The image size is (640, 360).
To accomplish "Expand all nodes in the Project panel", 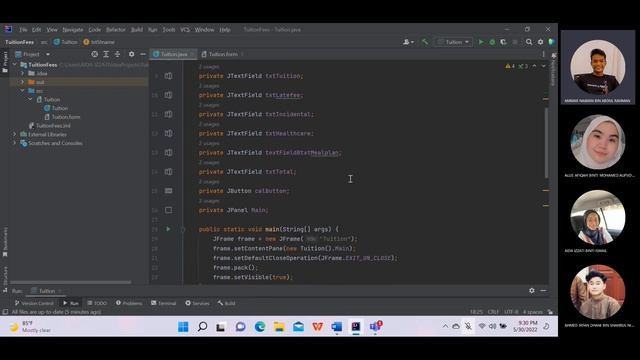I will point(106,54).
